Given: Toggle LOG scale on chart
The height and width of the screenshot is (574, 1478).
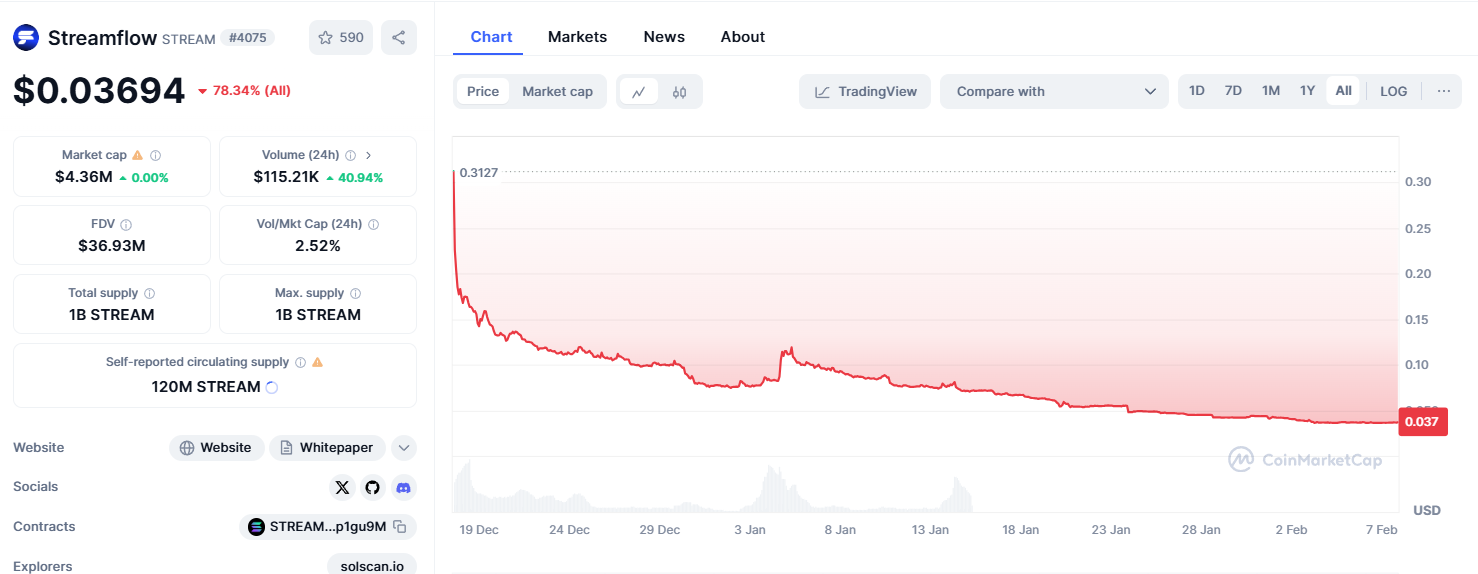Looking at the screenshot, I should (x=1393, y=91).
